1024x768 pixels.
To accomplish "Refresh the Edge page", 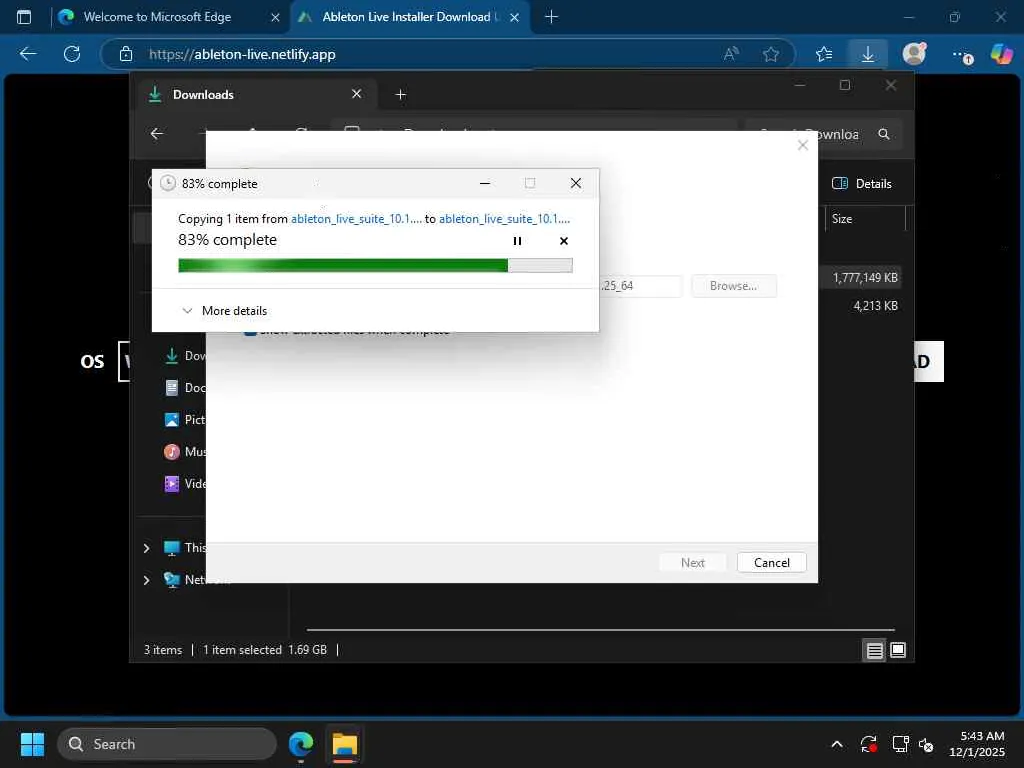I will pos(72,54).
